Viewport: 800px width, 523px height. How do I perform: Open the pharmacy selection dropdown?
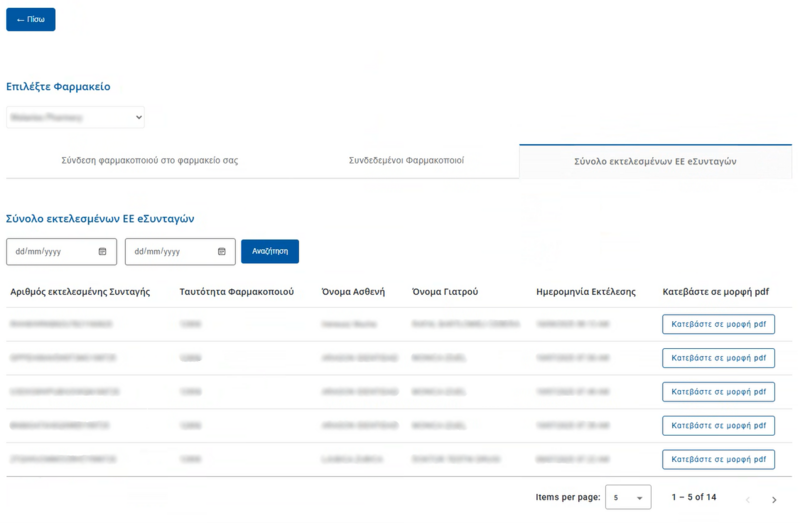[x=75, y=117]
